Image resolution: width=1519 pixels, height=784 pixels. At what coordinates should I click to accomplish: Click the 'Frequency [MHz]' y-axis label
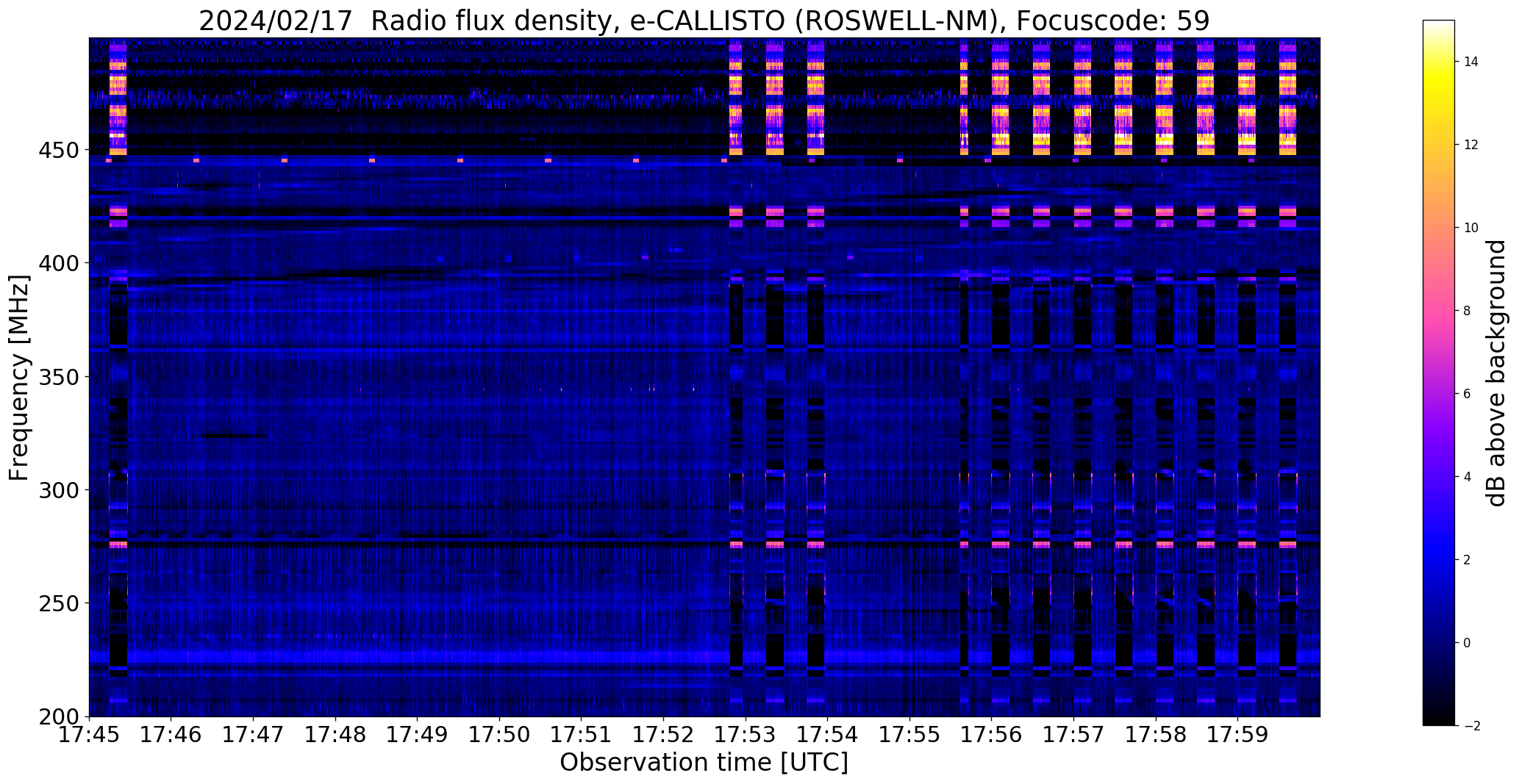click(x=19, y=378)
